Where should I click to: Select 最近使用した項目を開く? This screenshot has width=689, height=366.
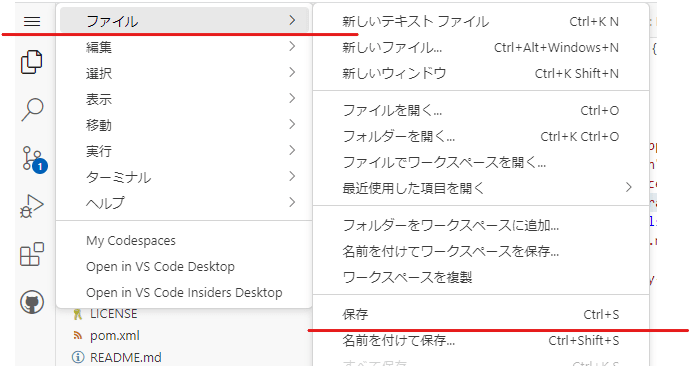click(x=481, y=188)
